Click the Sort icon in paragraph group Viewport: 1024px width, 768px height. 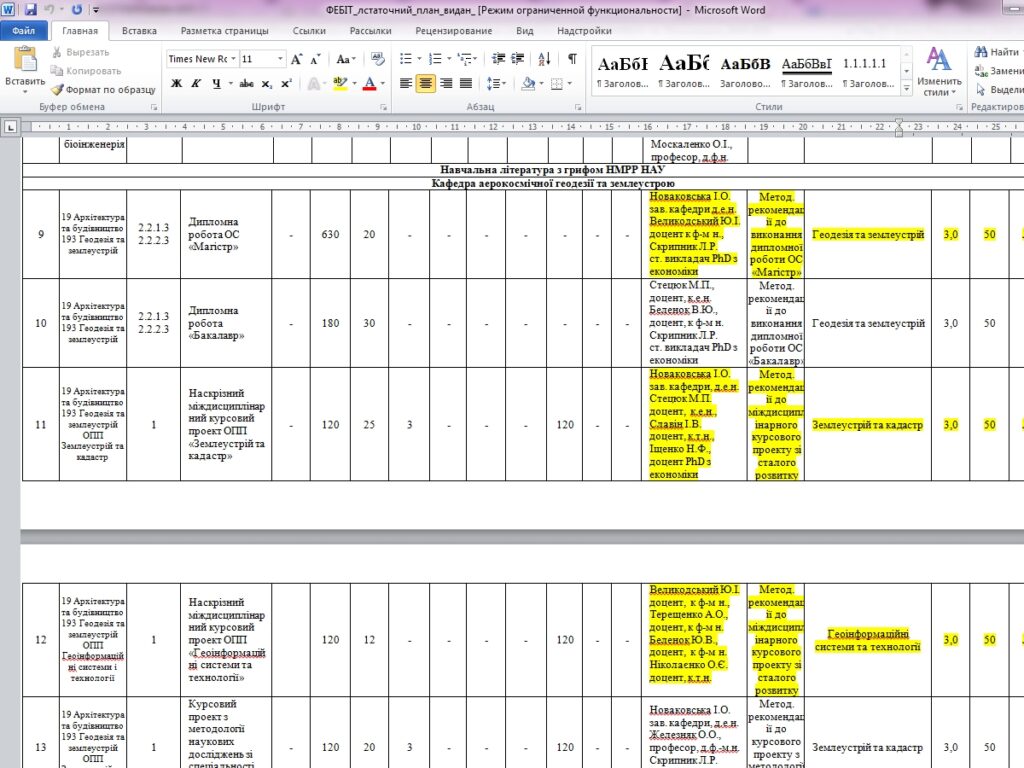[x=543, y=59]
